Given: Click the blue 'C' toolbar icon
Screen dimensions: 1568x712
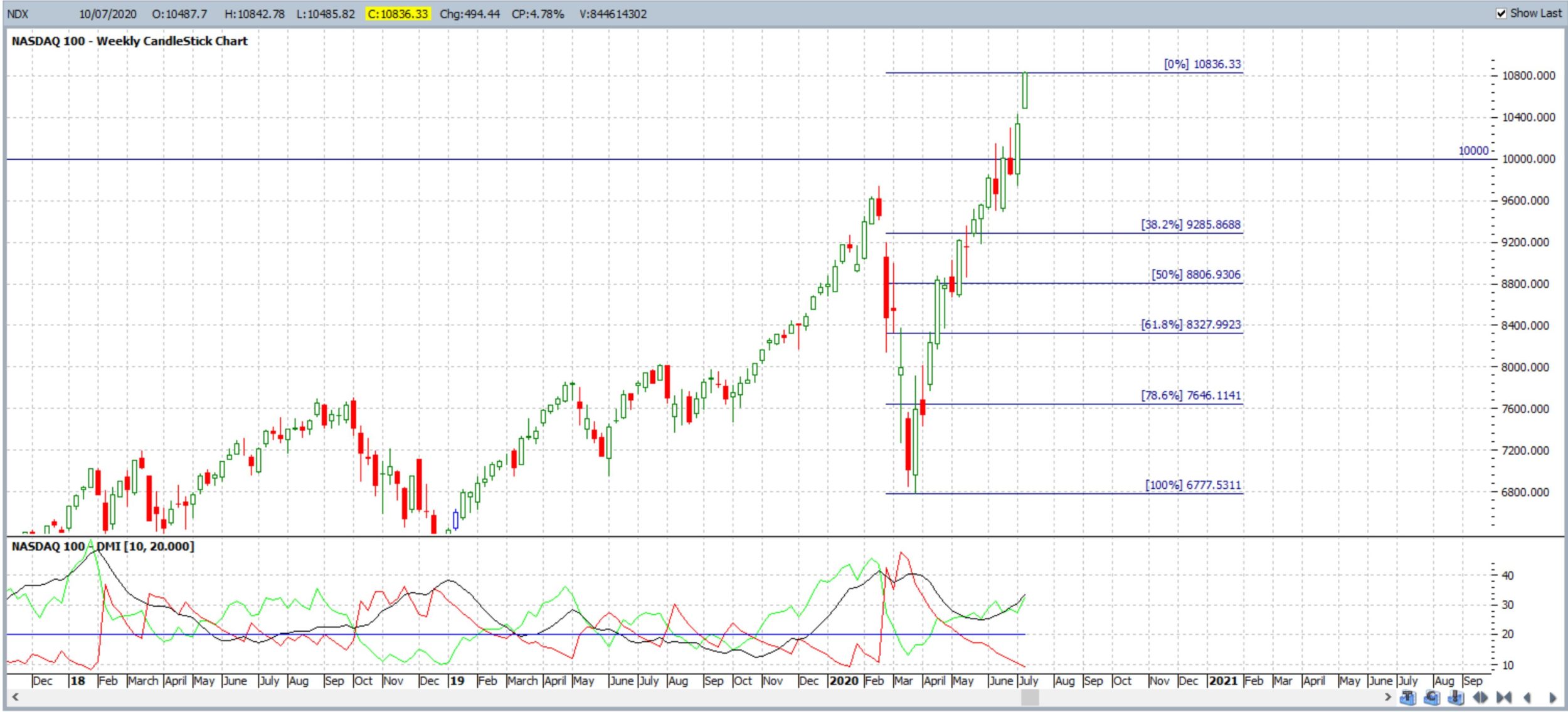Looking at the screenshot, I should [1432, 698].
